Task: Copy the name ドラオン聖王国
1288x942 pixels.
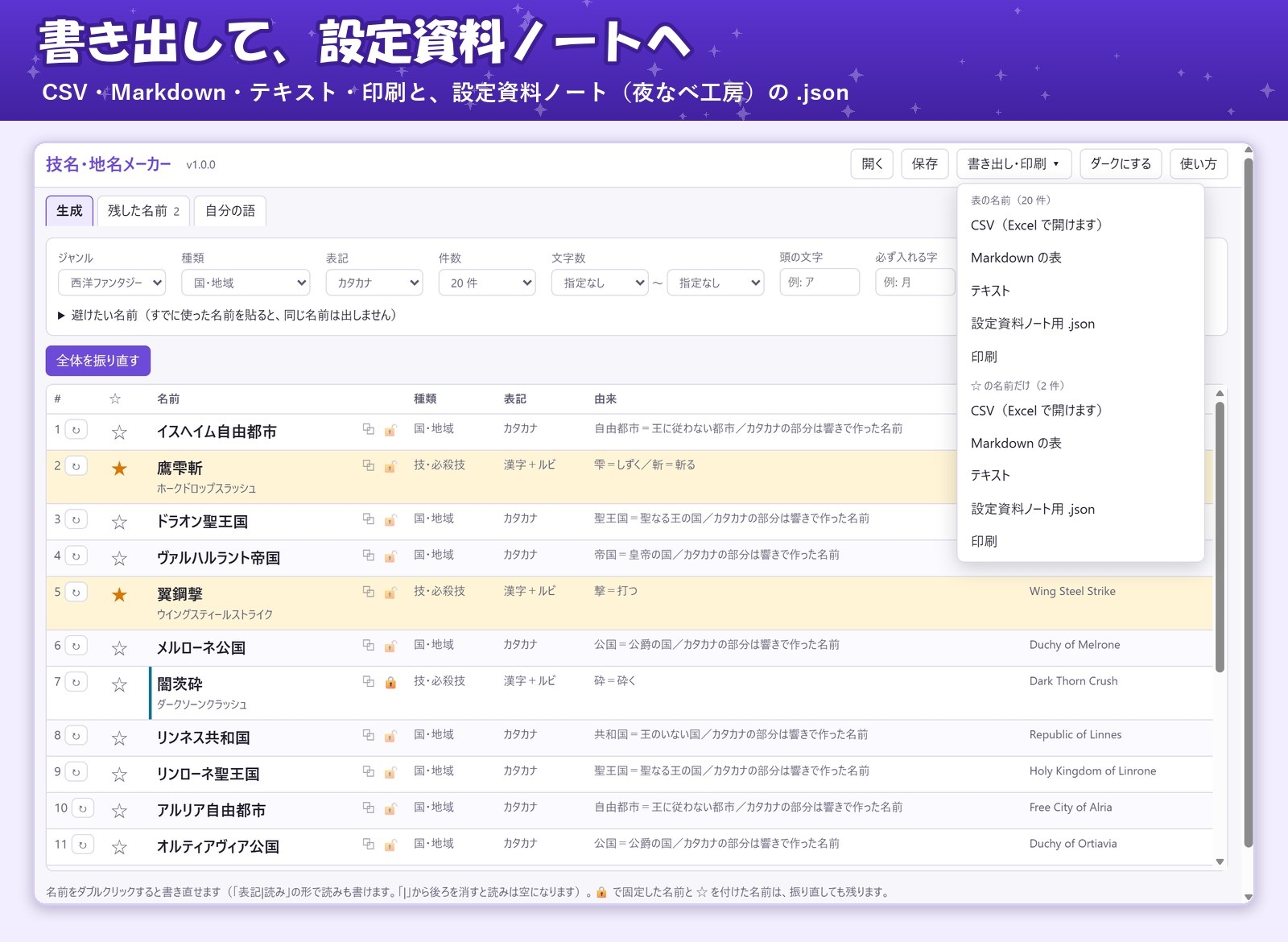Action: click(x=368, y=519)
